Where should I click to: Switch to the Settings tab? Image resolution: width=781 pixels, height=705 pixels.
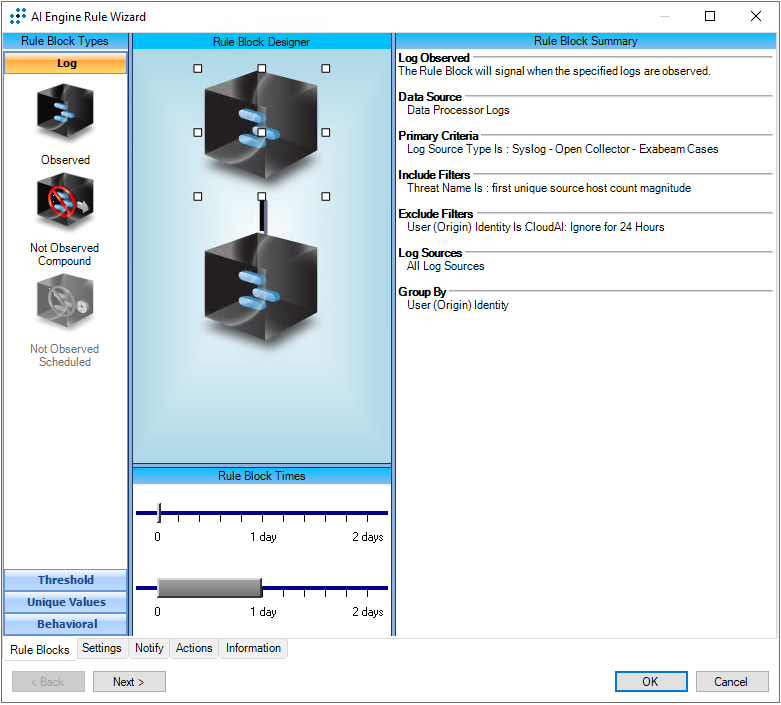[x=102, y=648]
